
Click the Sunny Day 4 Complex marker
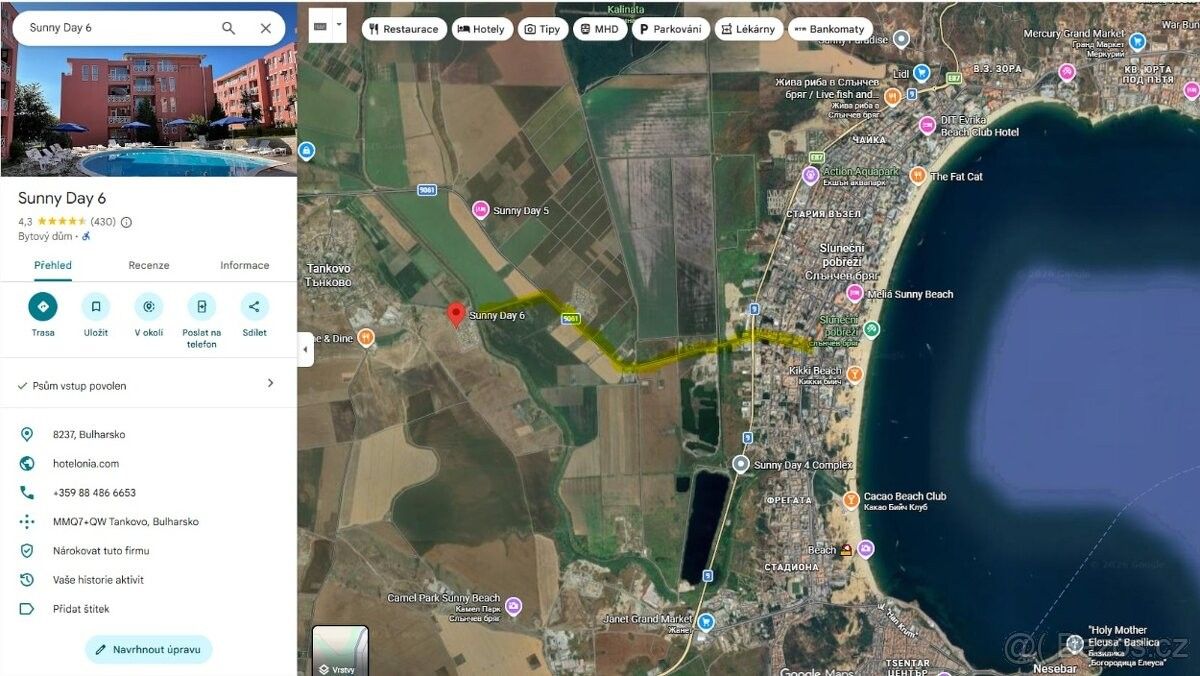(740, 464)
